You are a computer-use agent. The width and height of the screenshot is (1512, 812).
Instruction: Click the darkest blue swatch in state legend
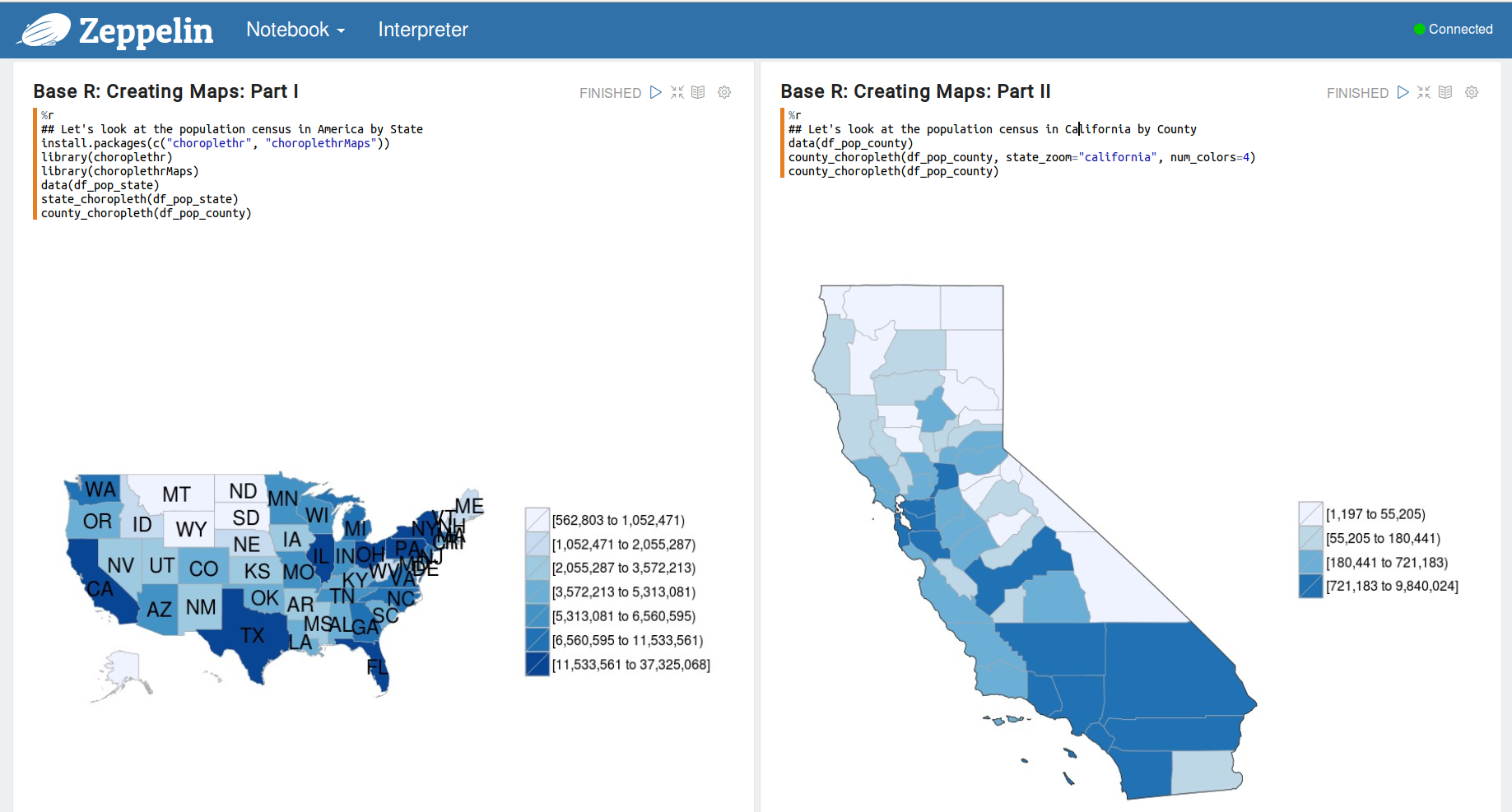pos(537,664)
